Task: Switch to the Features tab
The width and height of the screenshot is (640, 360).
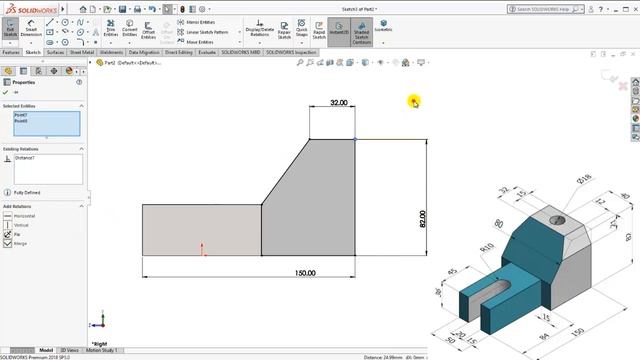Action: pyautogui.click(x=11, y=53)
